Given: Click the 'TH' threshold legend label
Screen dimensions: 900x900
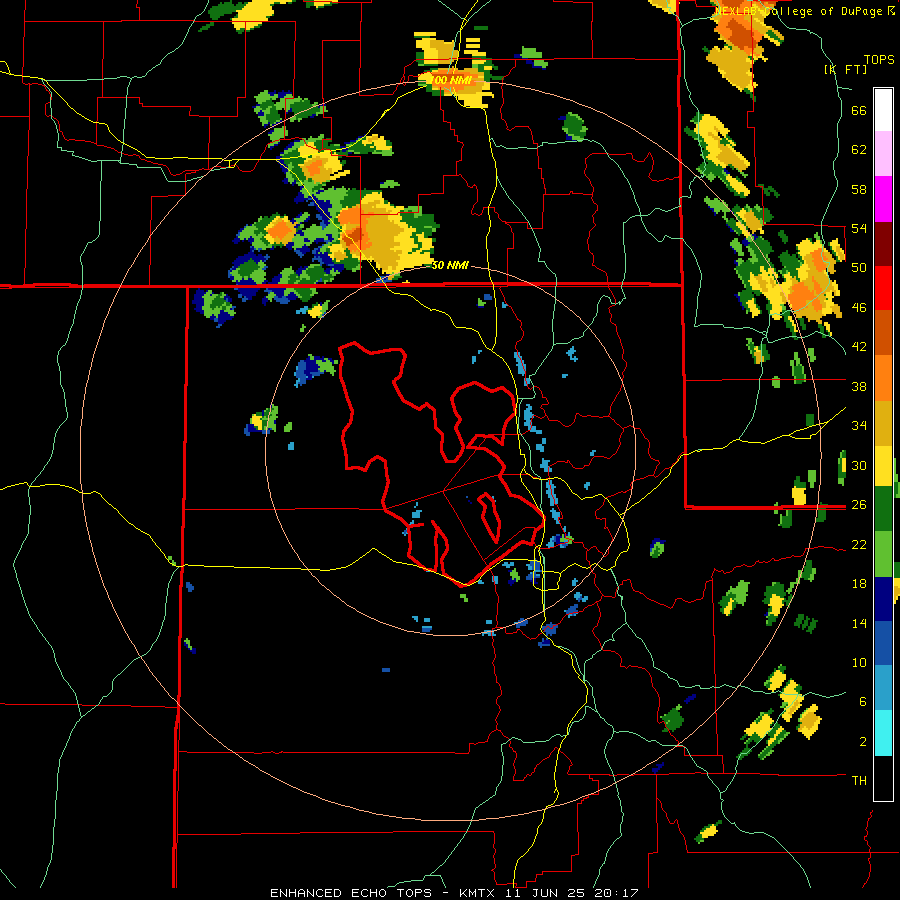Looking at the screenshot, I should tap(859, 781).
